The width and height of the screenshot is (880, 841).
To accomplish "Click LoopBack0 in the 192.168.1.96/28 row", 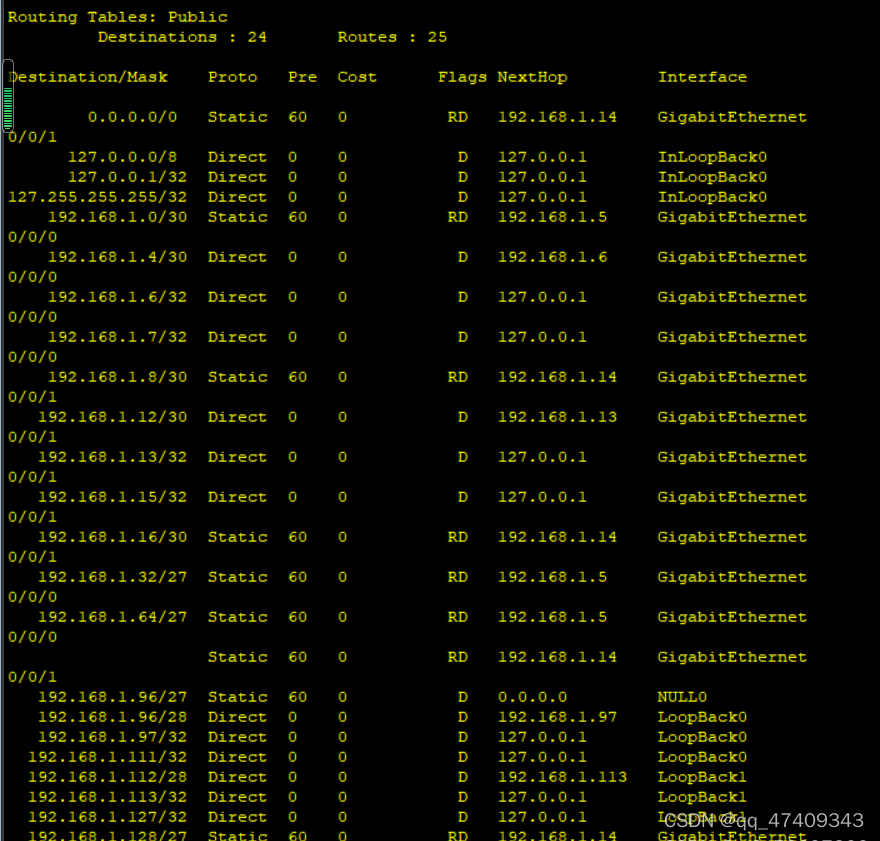I will click(703, 717).
